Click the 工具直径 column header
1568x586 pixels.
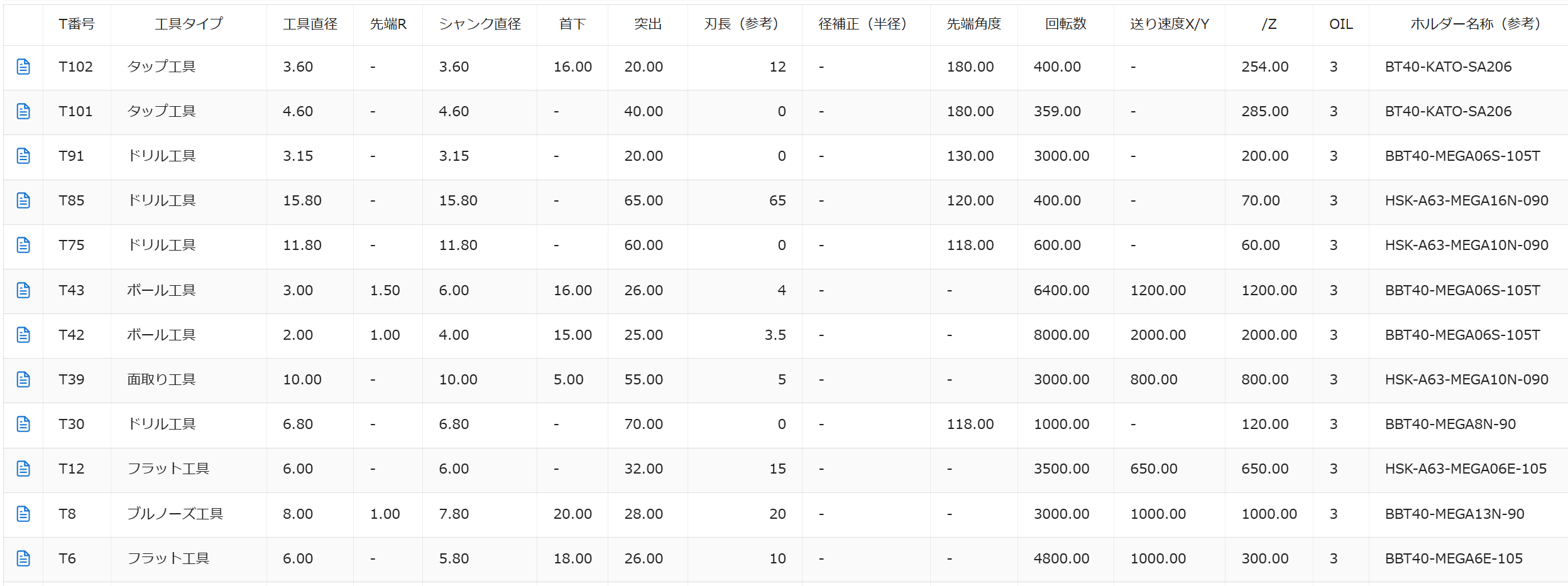click(310, 24)
